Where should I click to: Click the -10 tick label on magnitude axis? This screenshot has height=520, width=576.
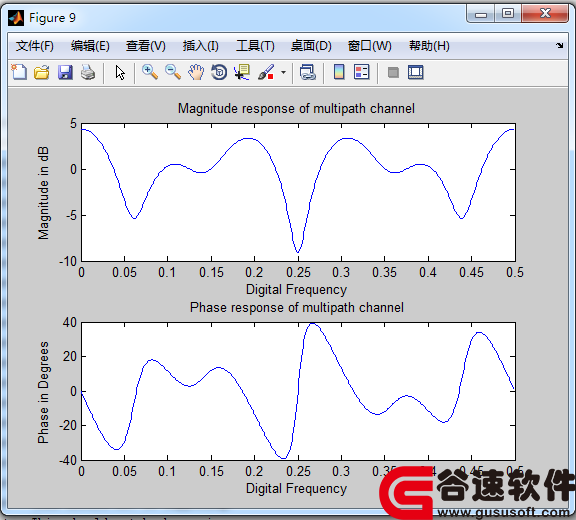(68, 261)
